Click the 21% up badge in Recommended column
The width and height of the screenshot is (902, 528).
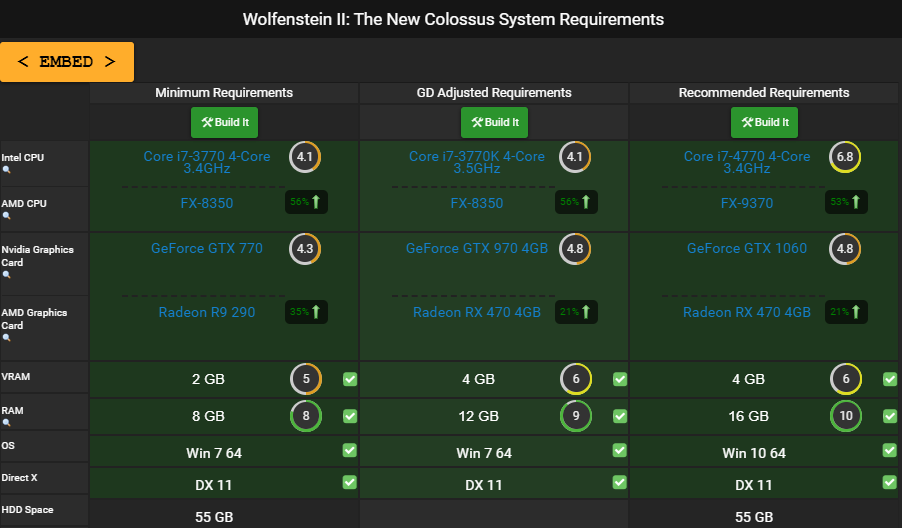point(846,312)
